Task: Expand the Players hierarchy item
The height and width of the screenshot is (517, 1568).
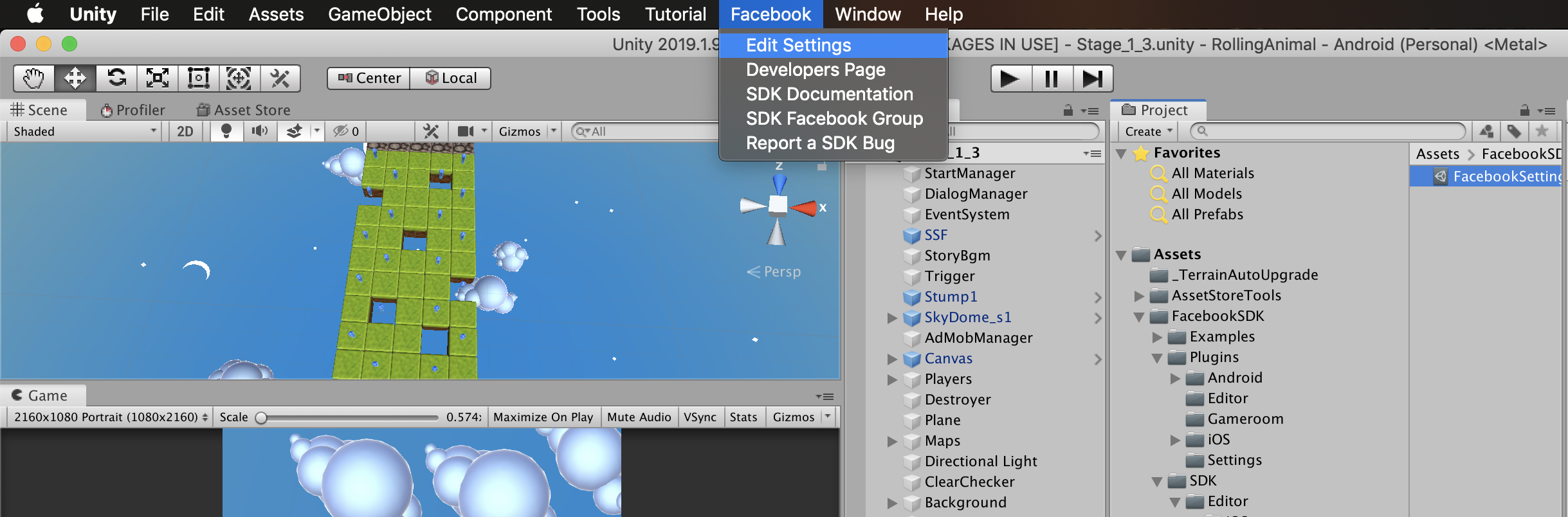Action: 891,379
